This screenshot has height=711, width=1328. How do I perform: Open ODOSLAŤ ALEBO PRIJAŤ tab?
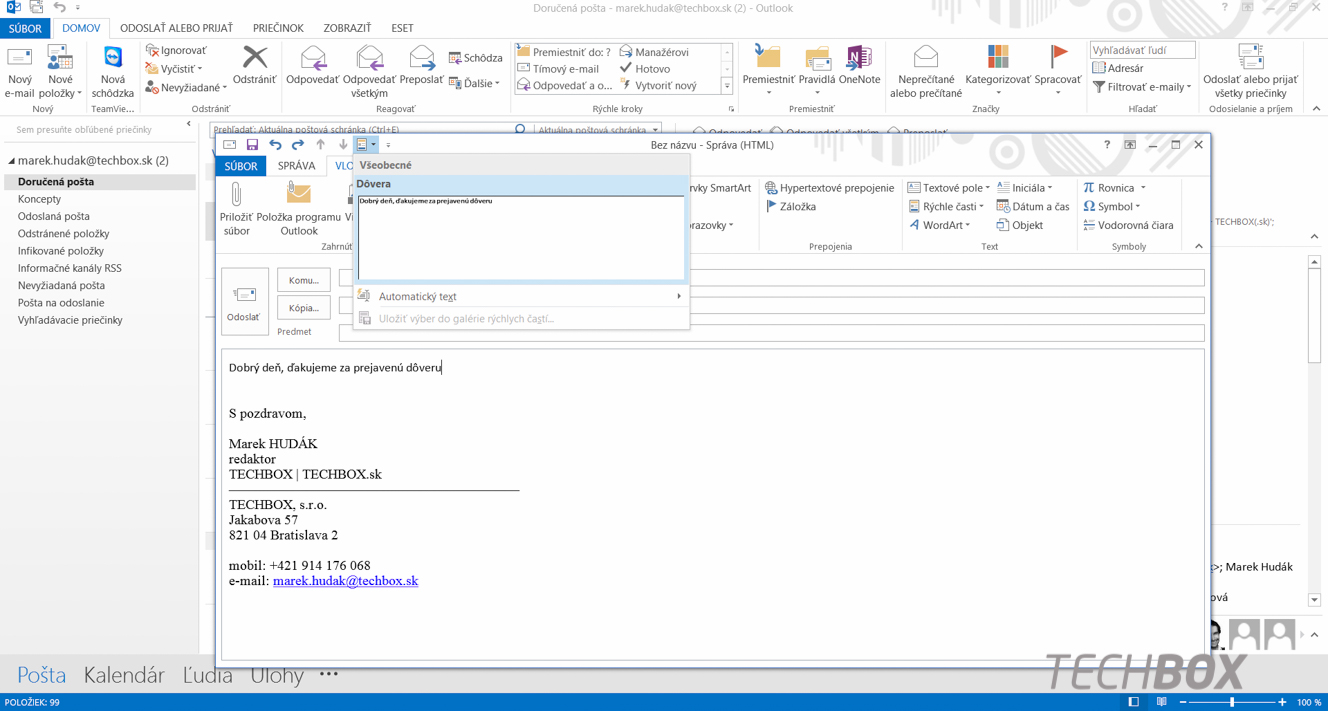click(176, 28)
